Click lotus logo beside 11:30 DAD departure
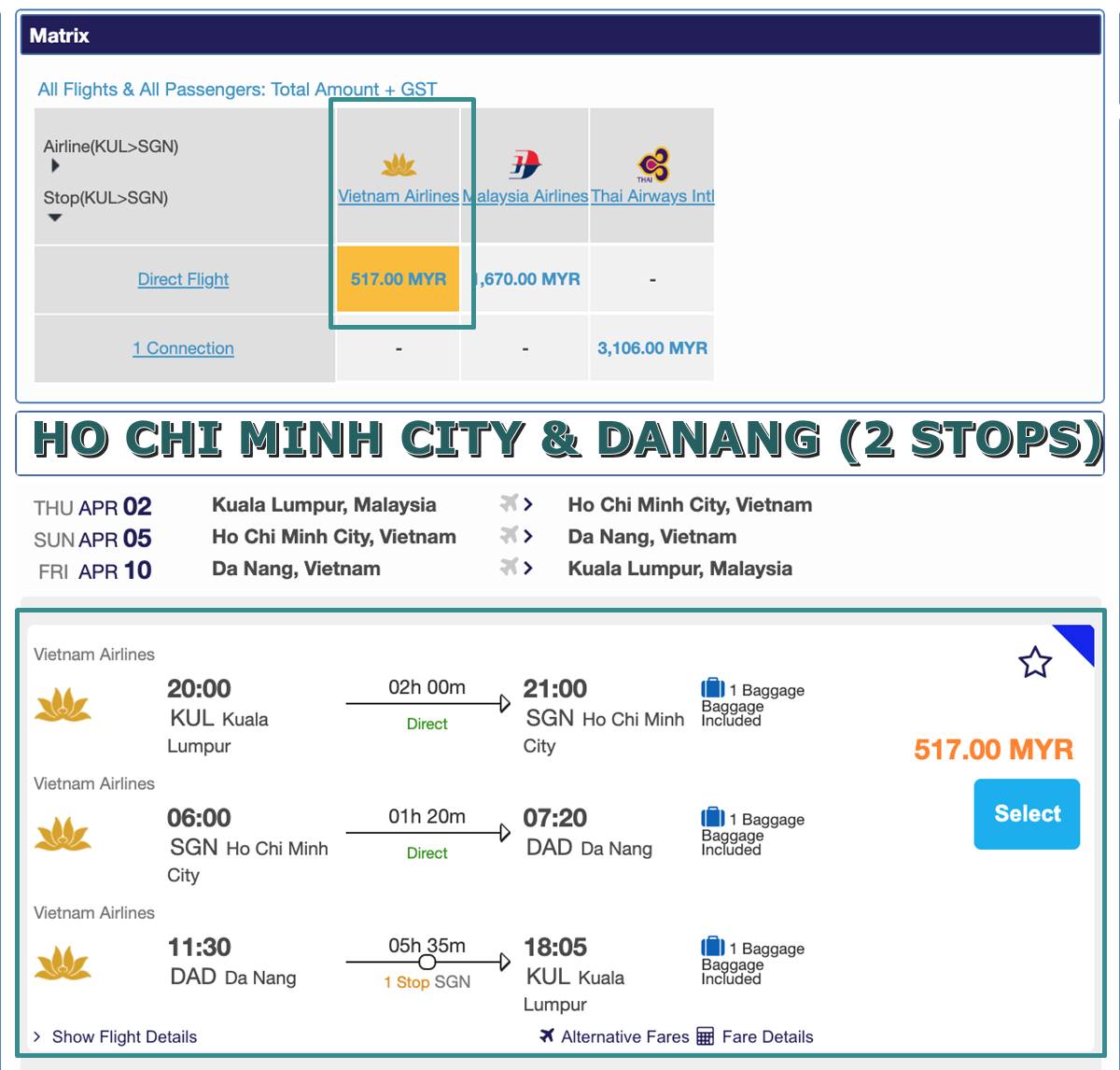This screenshot has width=1120, height=1070. coord(63,964)
